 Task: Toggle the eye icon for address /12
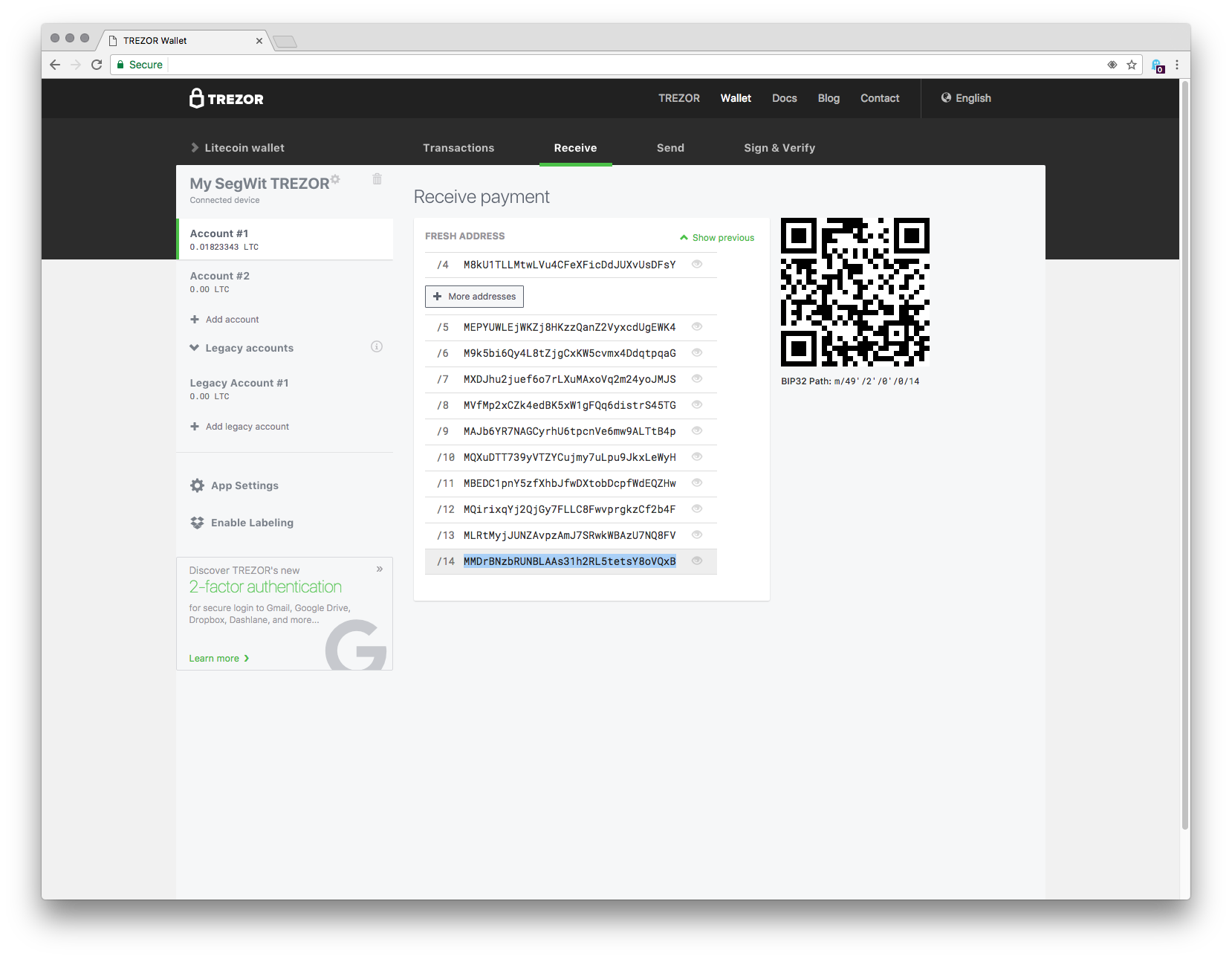(697, 508)
